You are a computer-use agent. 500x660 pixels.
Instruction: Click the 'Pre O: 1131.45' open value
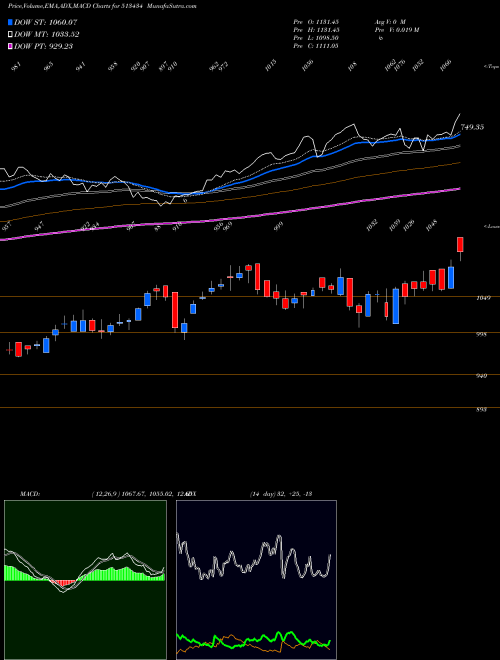[316, 22]
